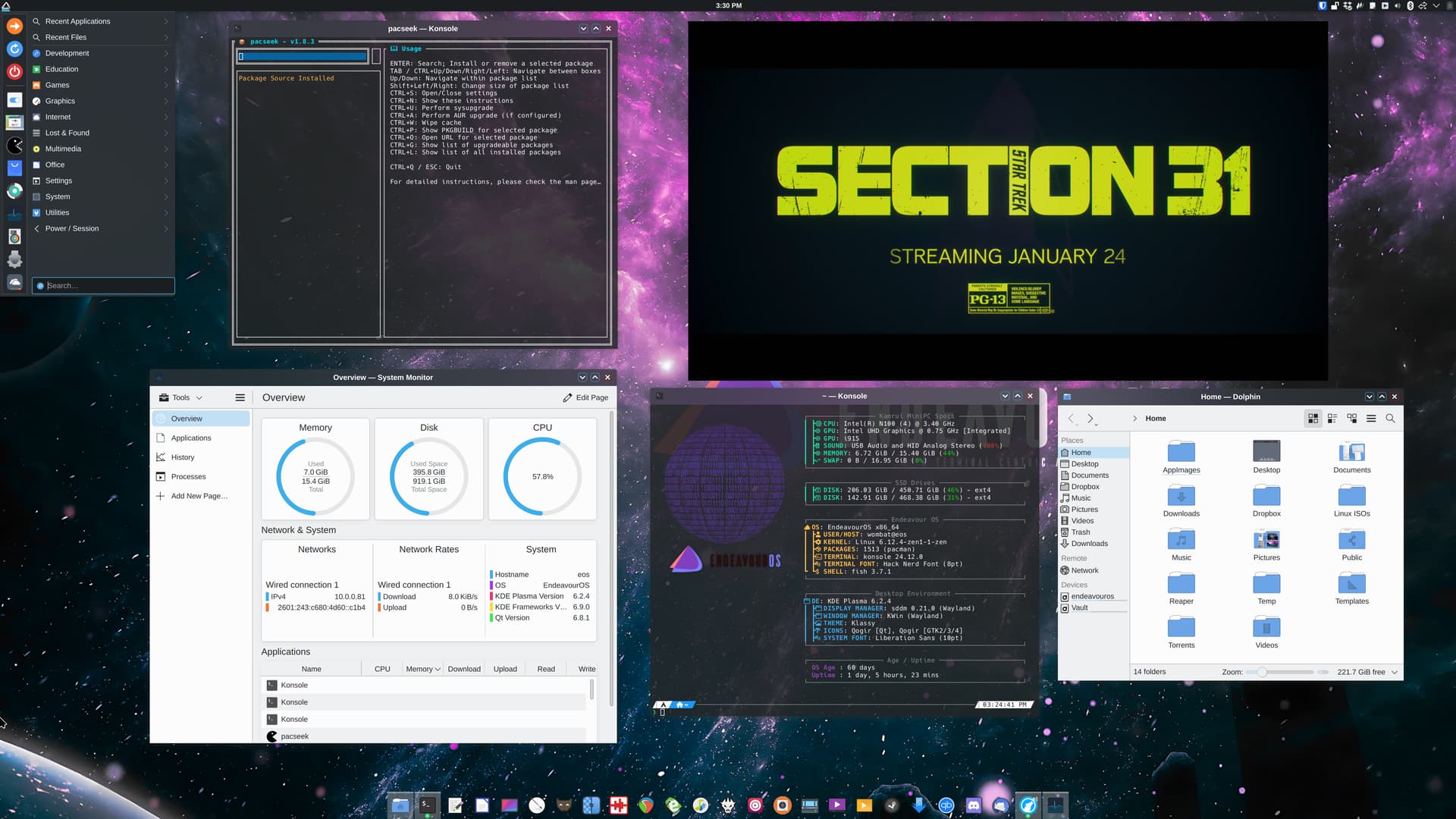
Task: Open the Torrents folder in Dolphin
Action: click(x=1181, y=632)
